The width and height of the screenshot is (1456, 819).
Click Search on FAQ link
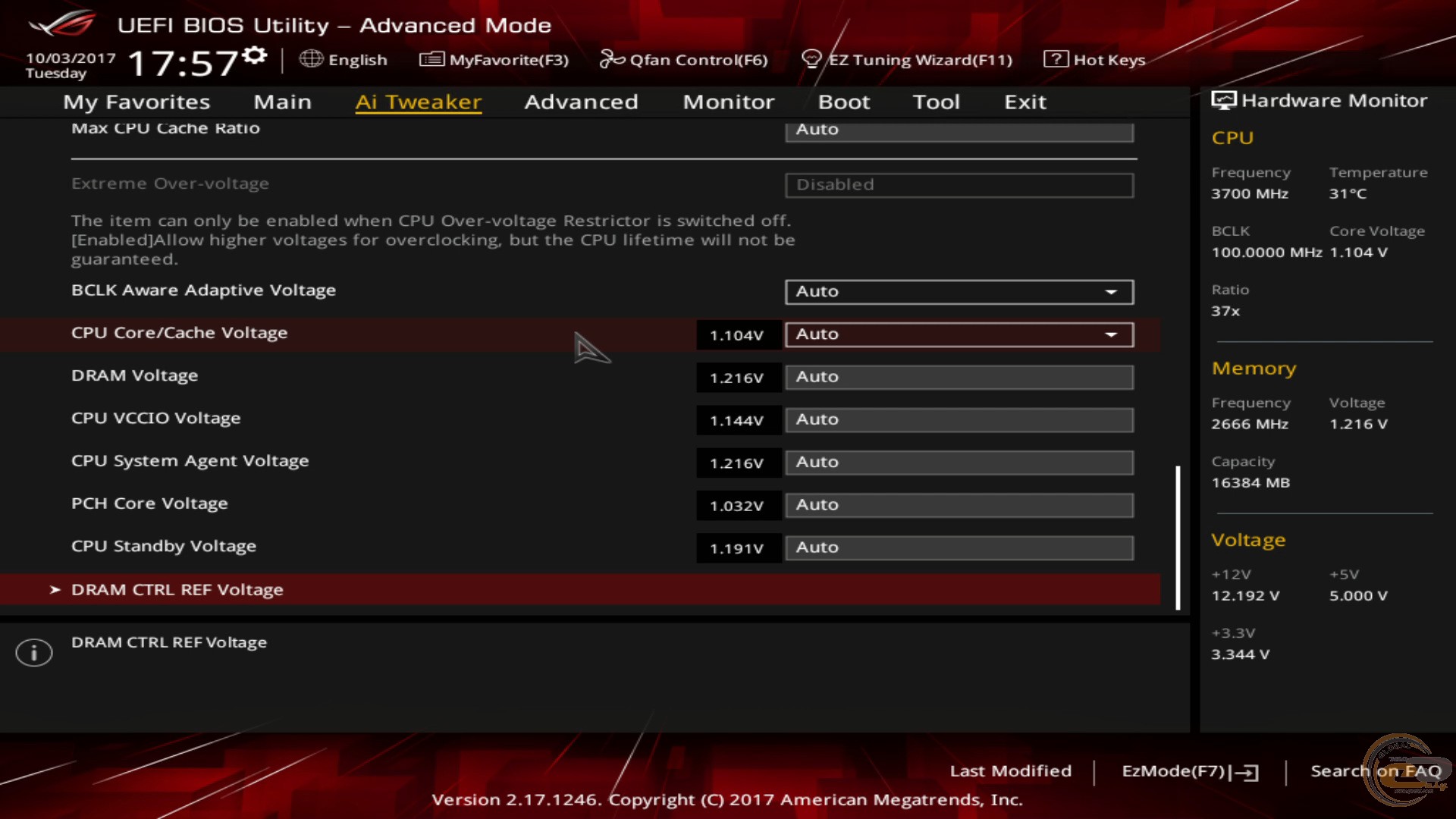(1375, 771)
